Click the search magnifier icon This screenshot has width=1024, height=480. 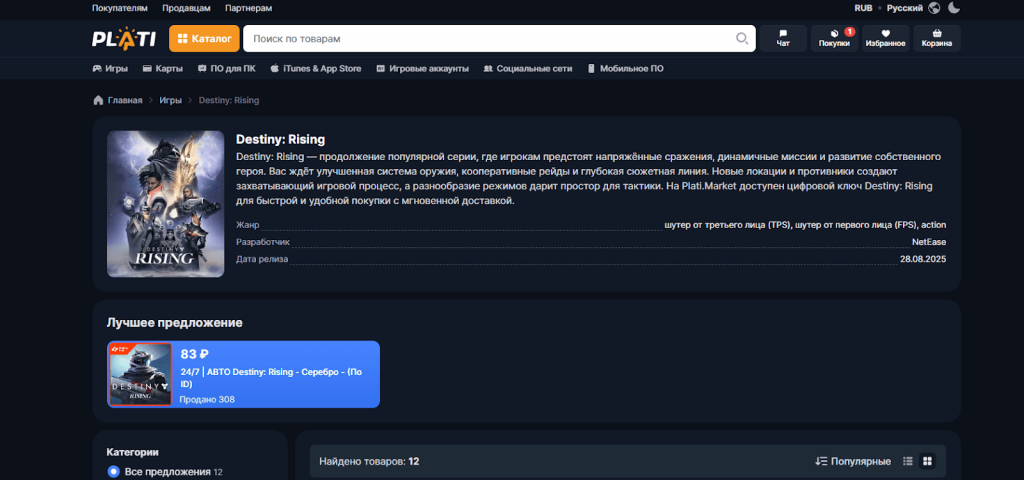pyautogui.click(x=742, y=39)
